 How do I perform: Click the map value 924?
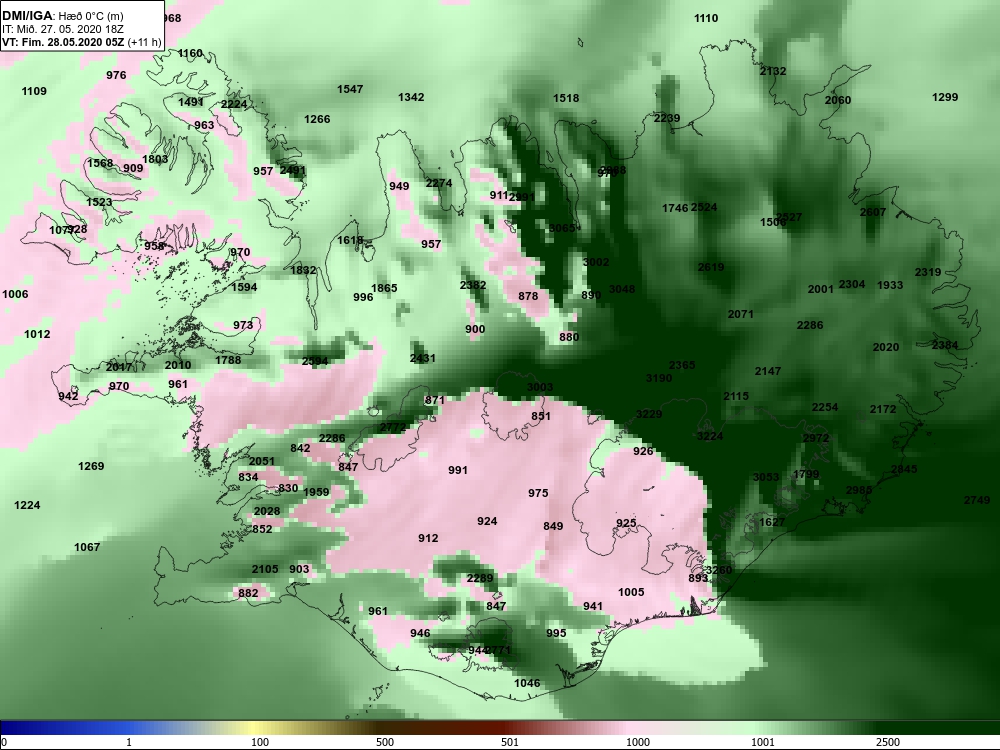click(x=487, y=521)
